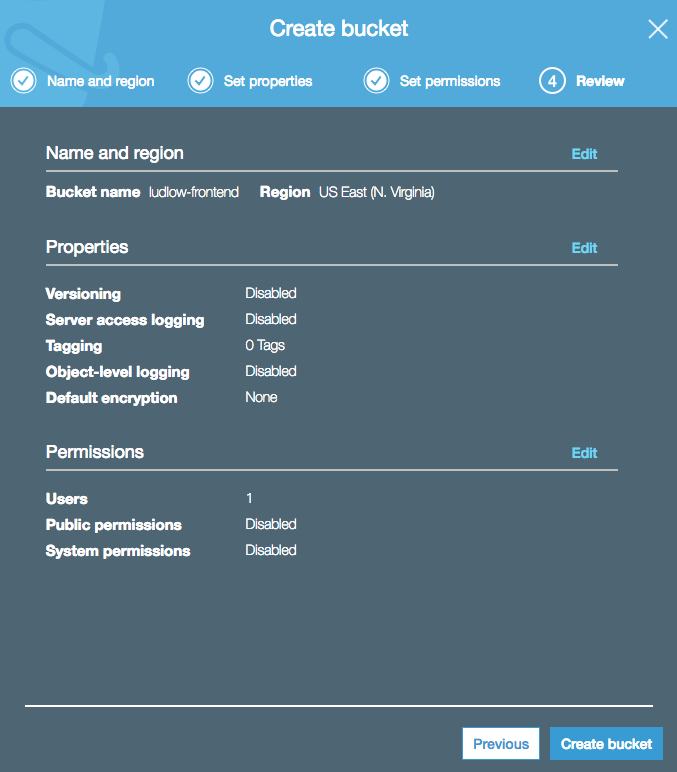This screenshot has height=772, width=677.
Task: Go to the Name and region step
Action: coord(100,81)
